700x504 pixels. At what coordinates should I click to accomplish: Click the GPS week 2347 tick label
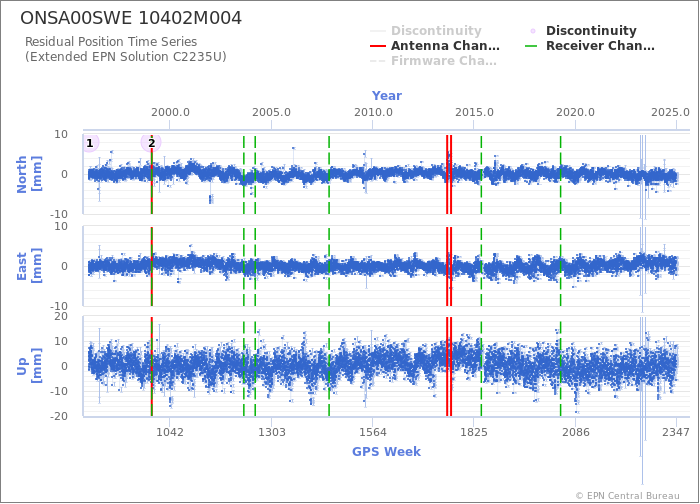[676, 432]
